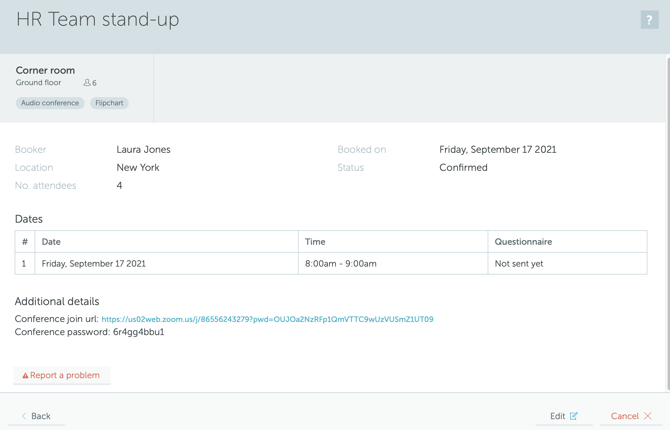This screenshot has height=430, width=670.
Task: Click the warning triangle in Report a problem
Action: 25,376
